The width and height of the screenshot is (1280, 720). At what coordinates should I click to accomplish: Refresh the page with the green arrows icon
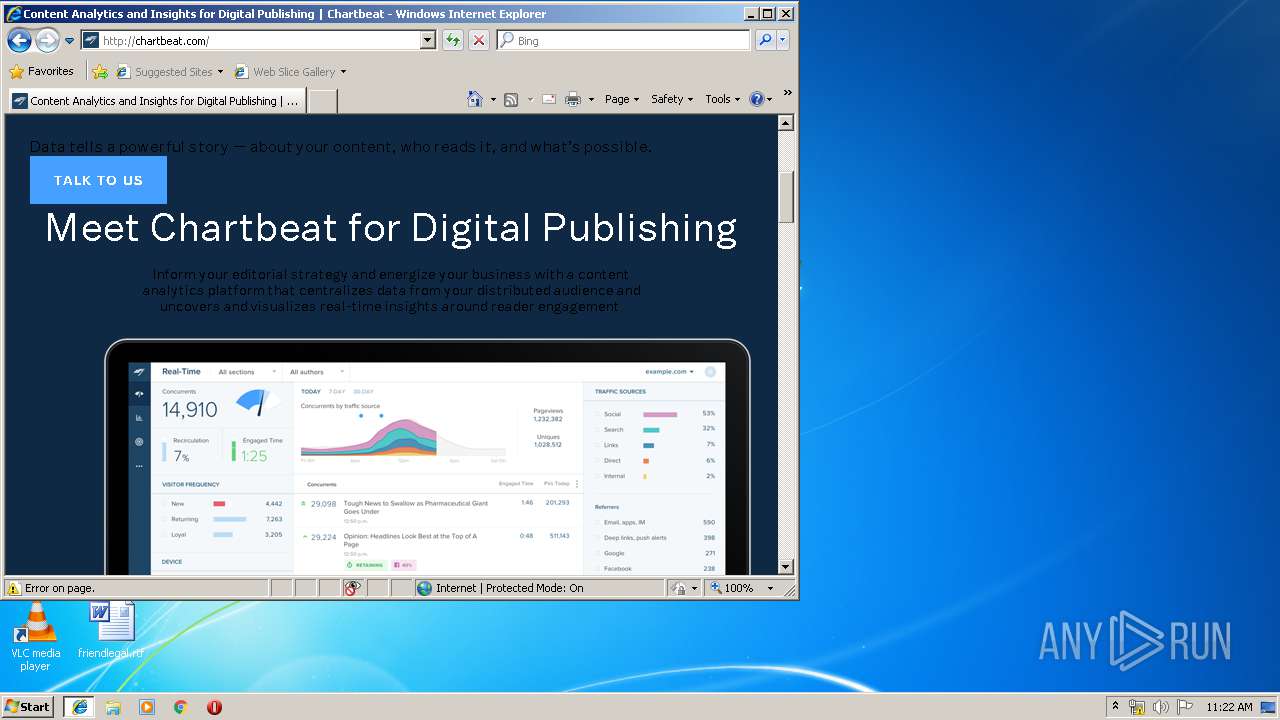tap(453, 41)
